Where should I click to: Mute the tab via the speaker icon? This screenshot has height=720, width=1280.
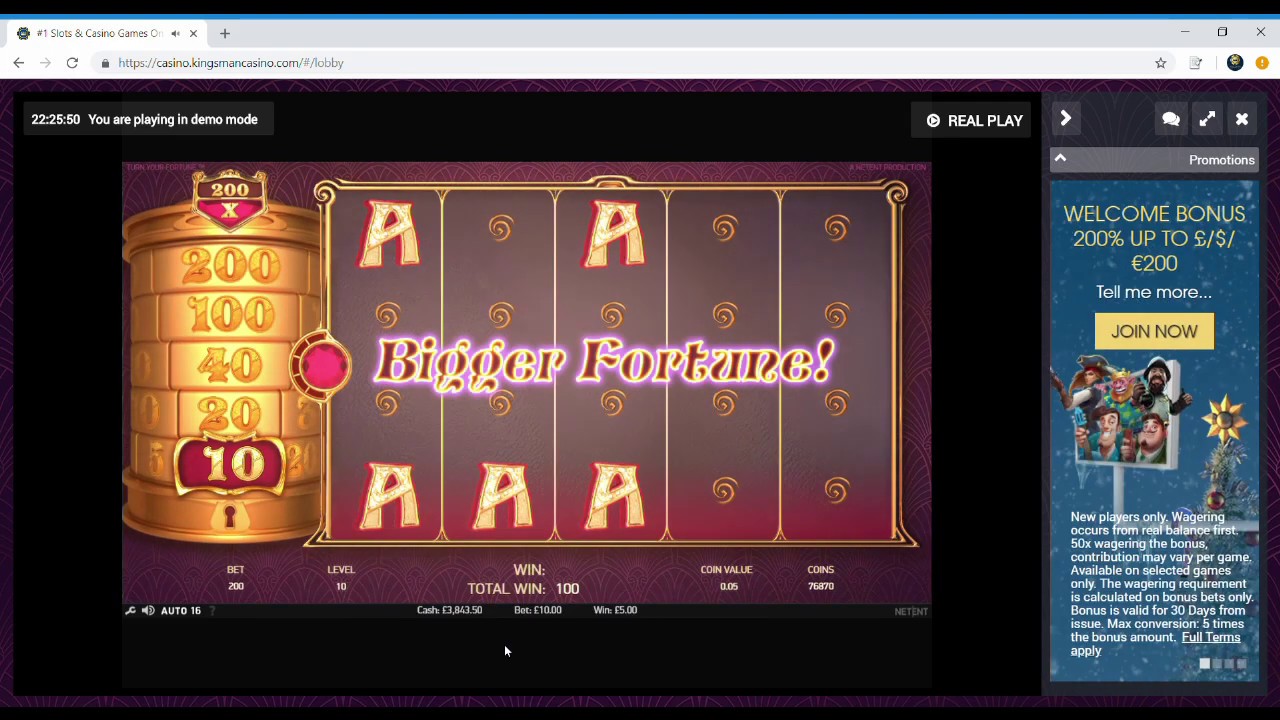[175, 33]
